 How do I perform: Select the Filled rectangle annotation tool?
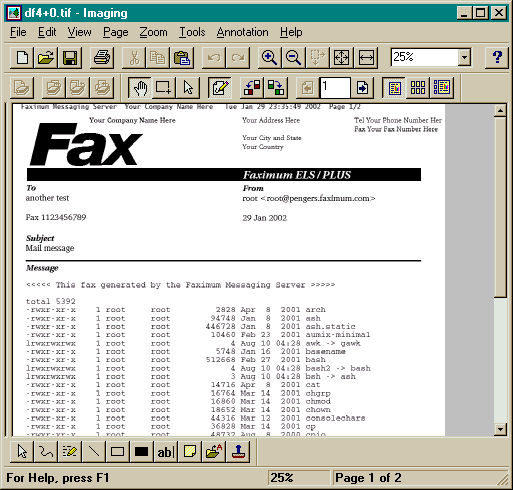141,452
